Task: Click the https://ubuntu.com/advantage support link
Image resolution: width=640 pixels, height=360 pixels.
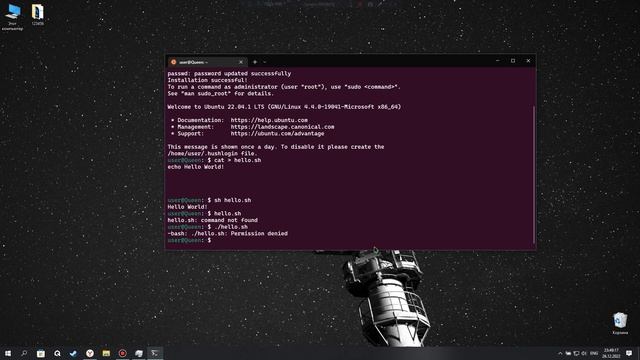Action: [277, 133]
